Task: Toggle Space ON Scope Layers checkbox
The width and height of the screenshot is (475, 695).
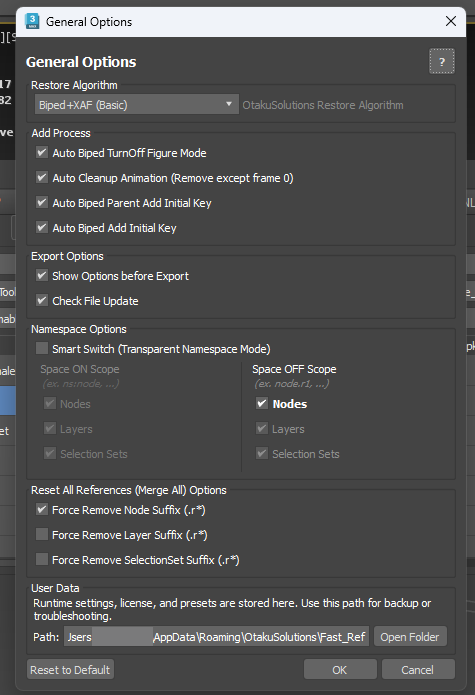Action: click(50, 428)
